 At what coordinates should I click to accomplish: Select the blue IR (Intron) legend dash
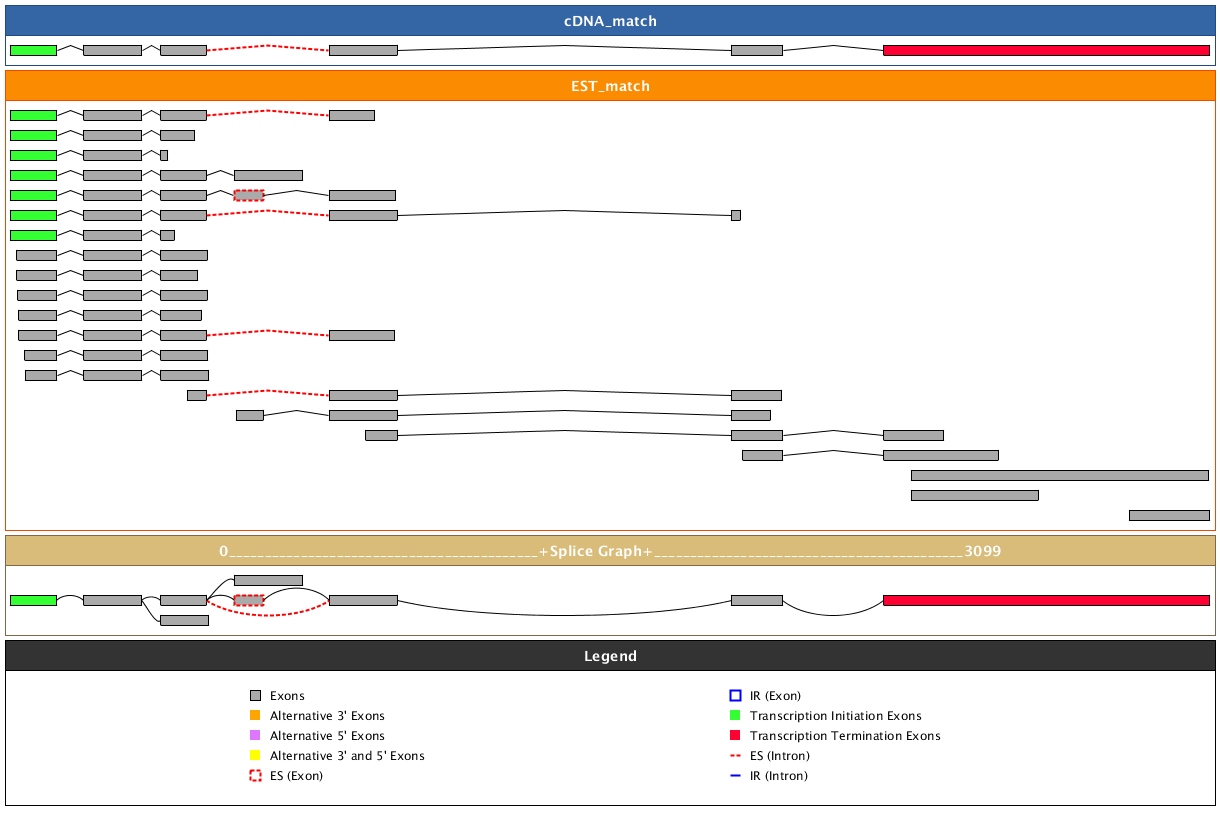pyautogui.click(x=735, y=776)
